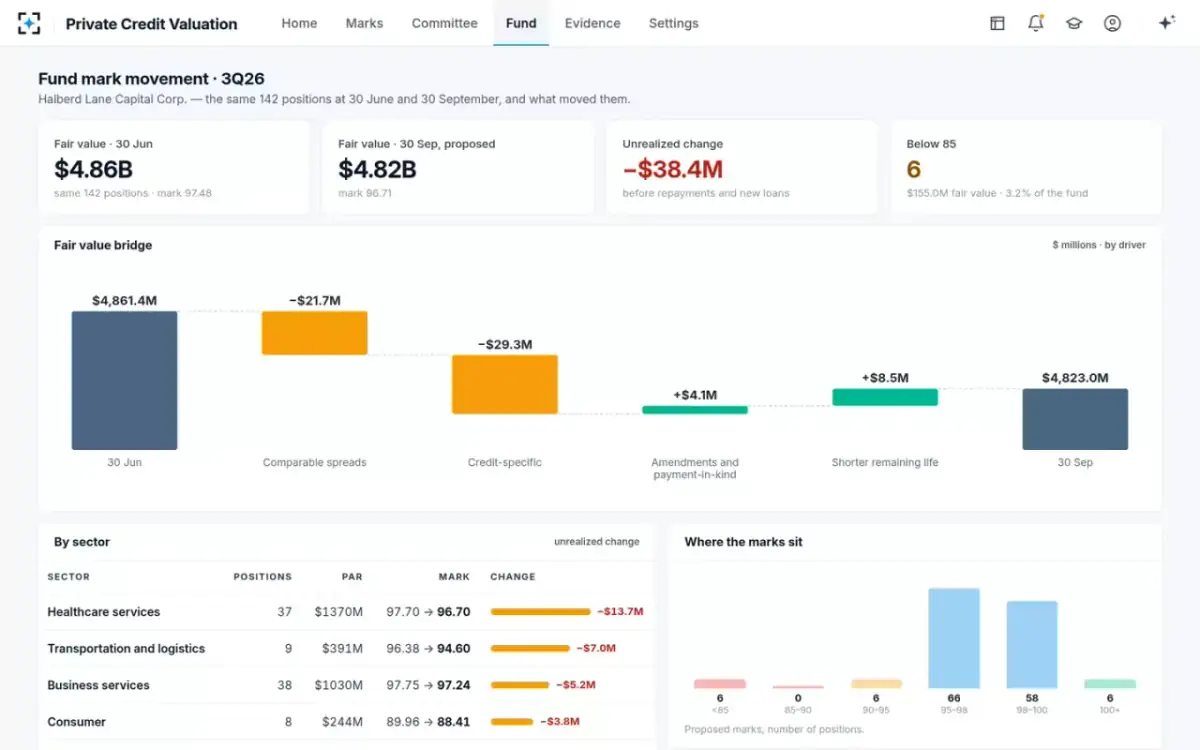Click the +$8.5M bridge label

click(885, 378)
